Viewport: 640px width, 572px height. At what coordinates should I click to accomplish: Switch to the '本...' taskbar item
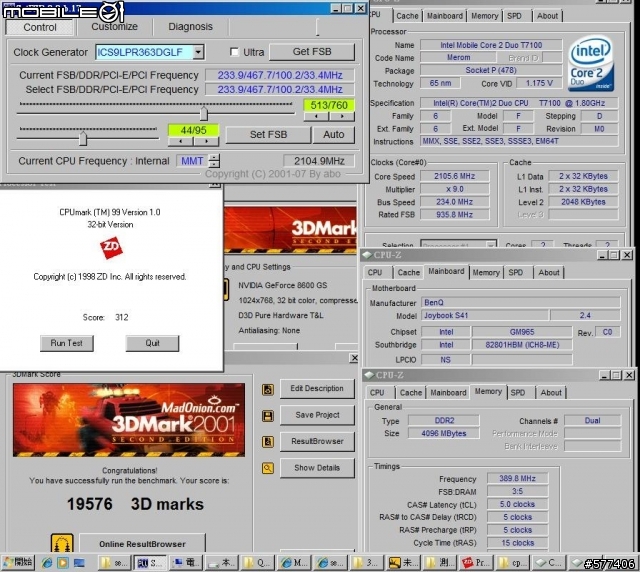(222, 563)
